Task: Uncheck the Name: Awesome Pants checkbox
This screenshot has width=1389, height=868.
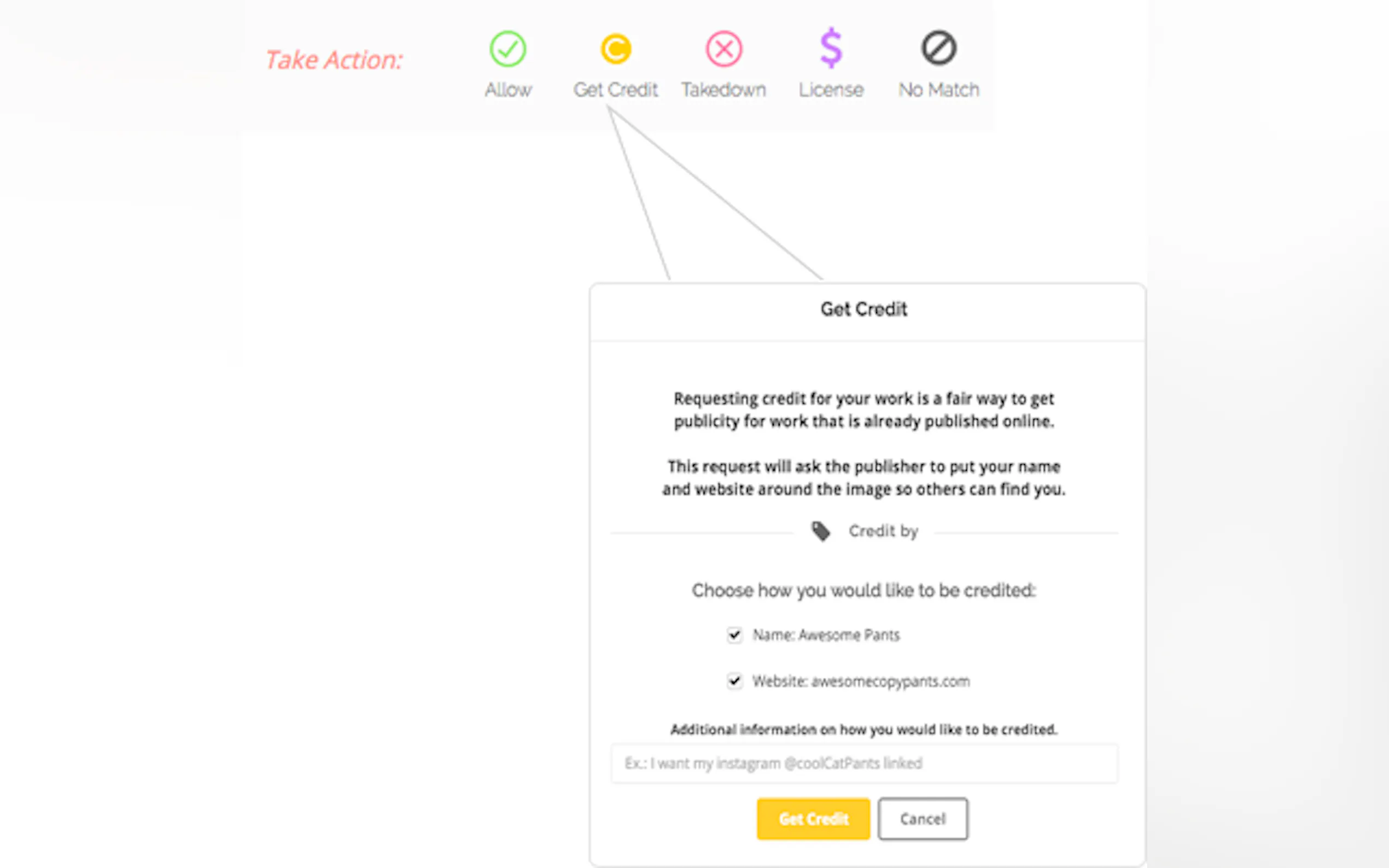Action: tap(734, 635)
